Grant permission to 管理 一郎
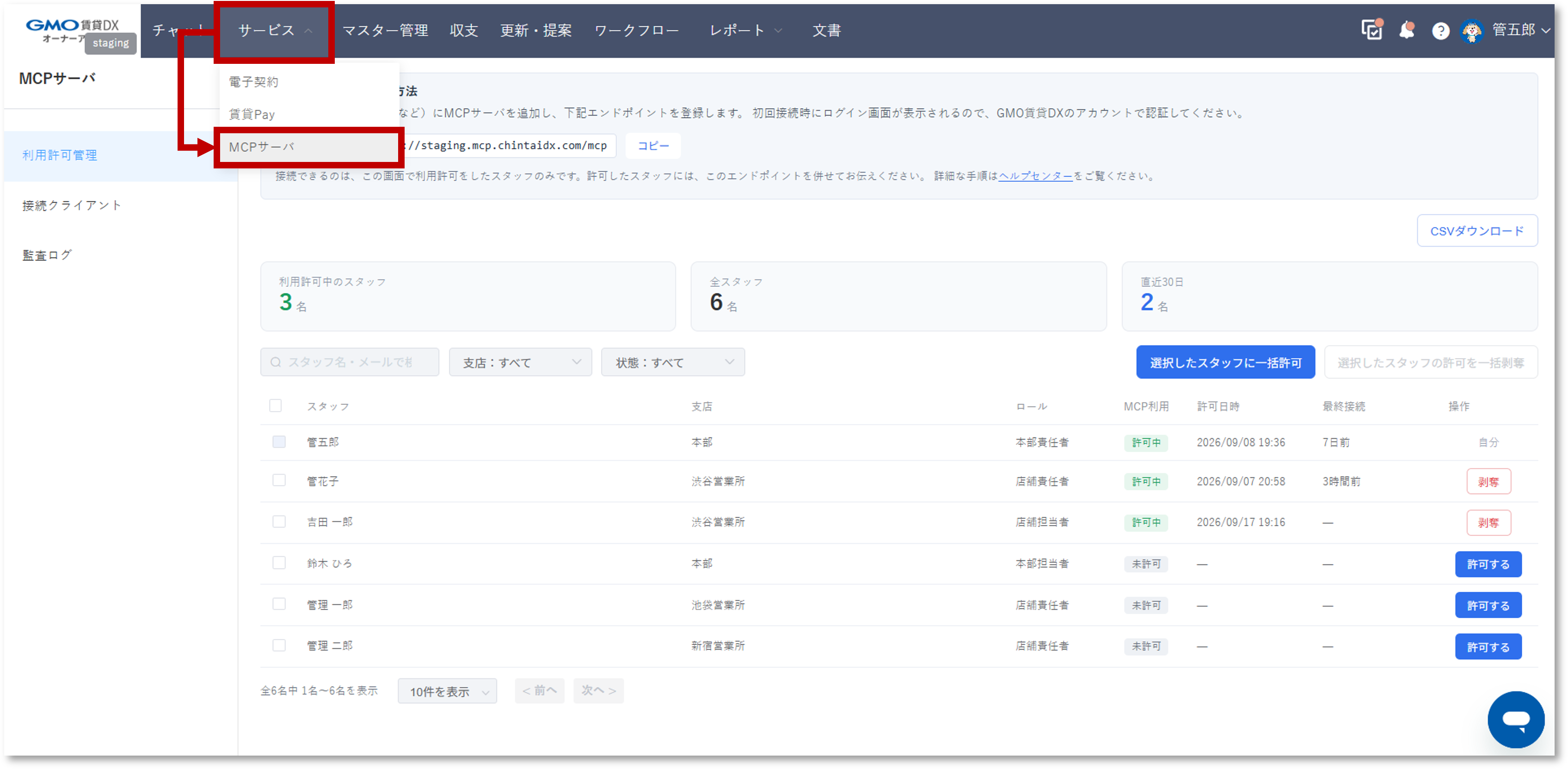 (x=1488, y=605)
